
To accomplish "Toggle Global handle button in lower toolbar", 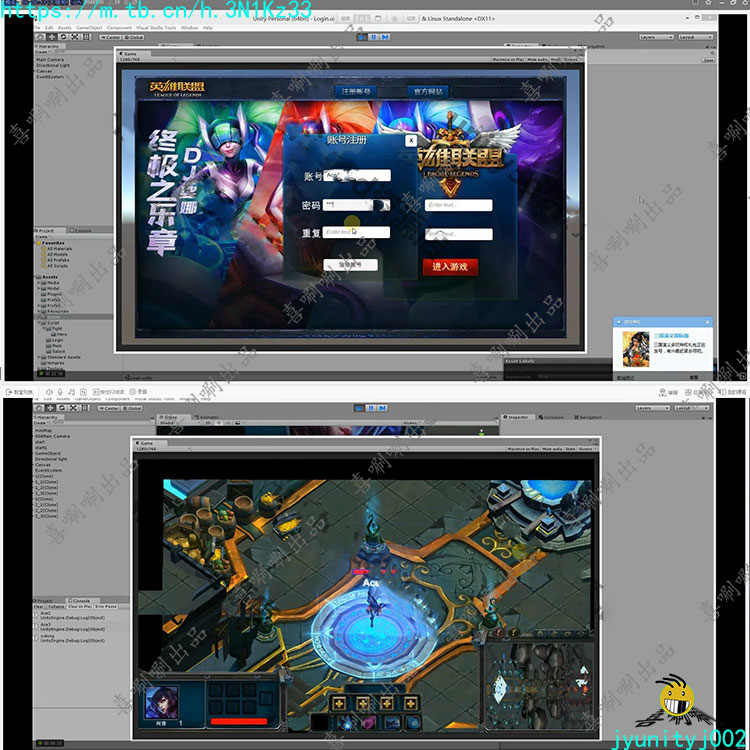I will pyautogui.click(x=132, y=408).
